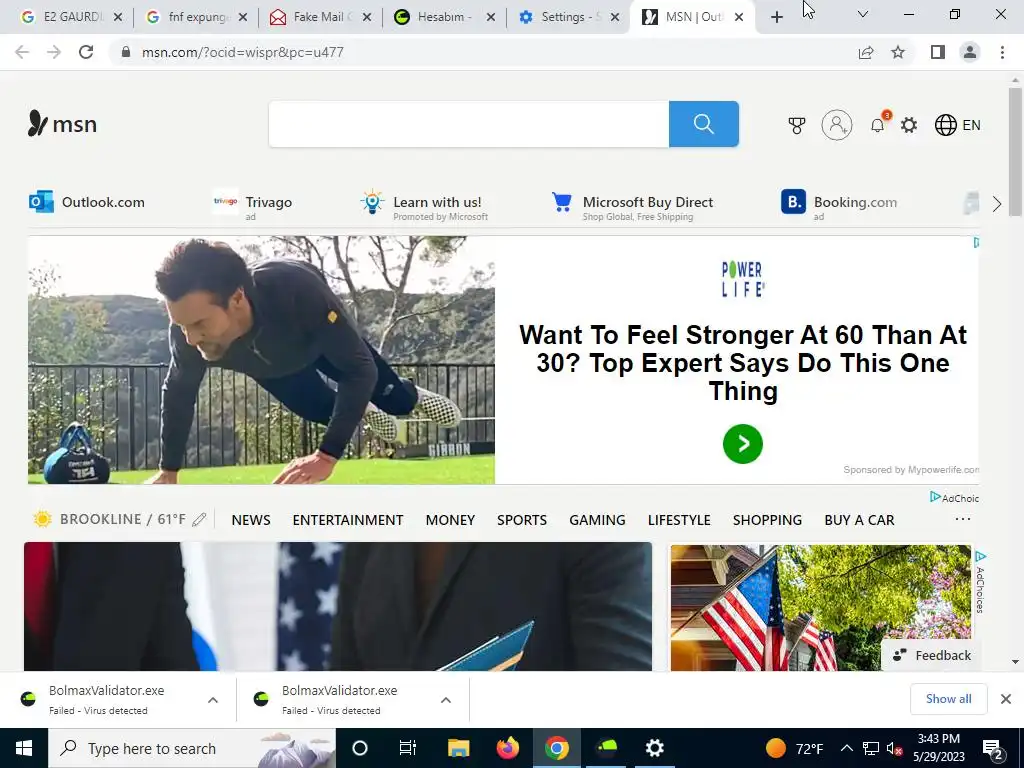The width and height of the screenshot is (1024, 768).
Task: Click the Trivago logo icon
Action: click(x=225, y=201)
